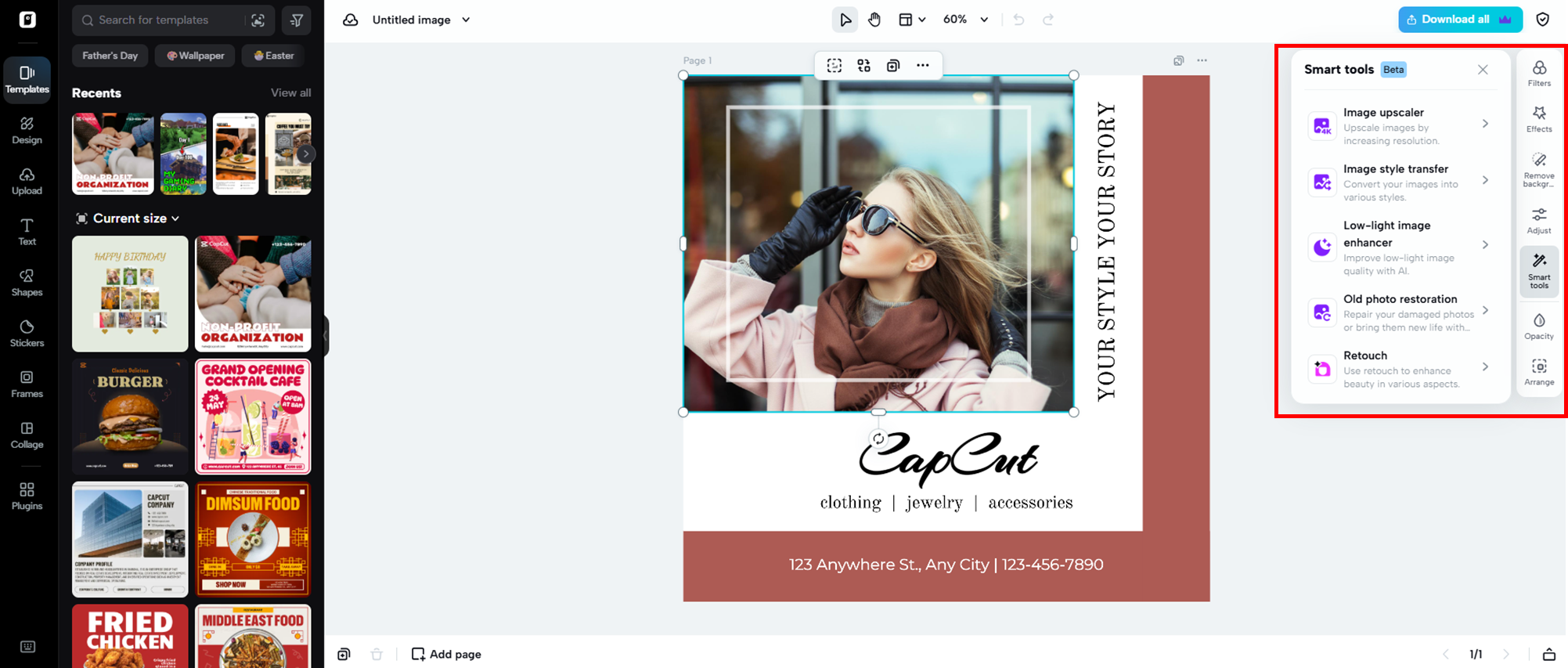Open CapCut Company profile template
Image resolution: width=1568 pixels, height=668 pixels.
pos(130,540)
